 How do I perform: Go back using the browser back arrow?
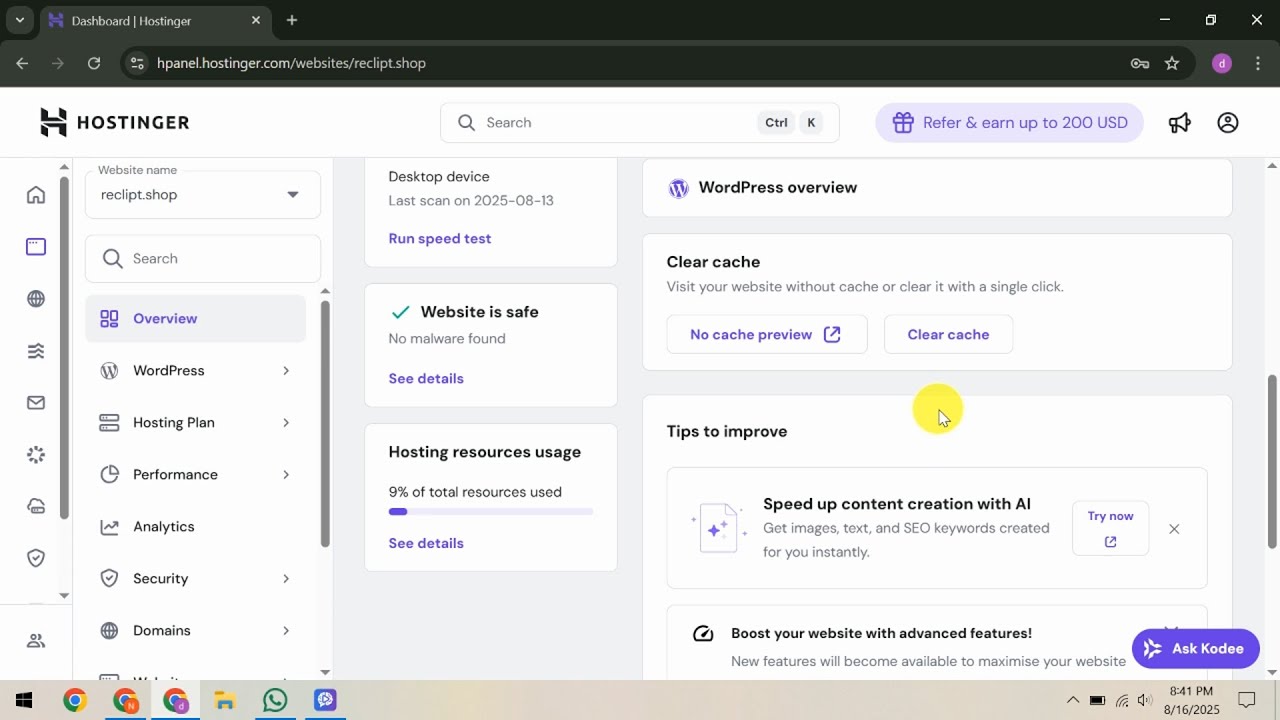click(23, 63)
